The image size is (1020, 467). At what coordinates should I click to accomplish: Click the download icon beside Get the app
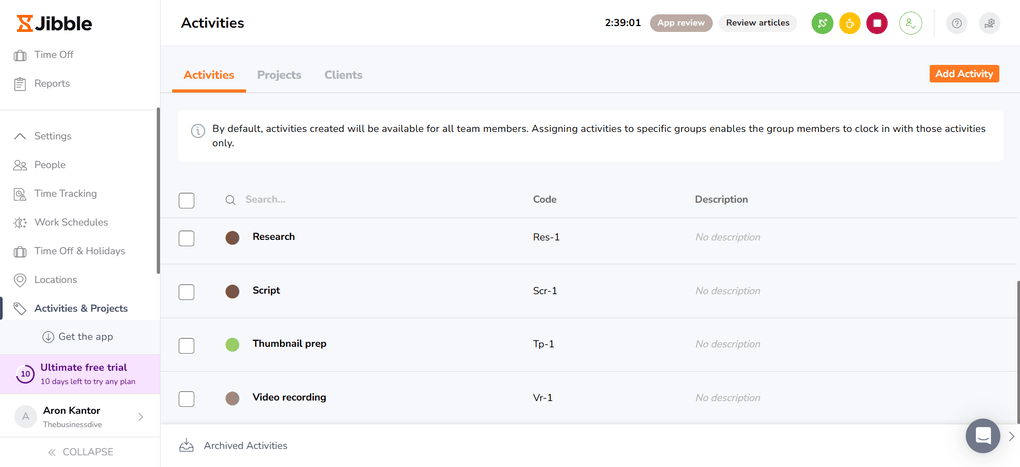tap(48, 337)
